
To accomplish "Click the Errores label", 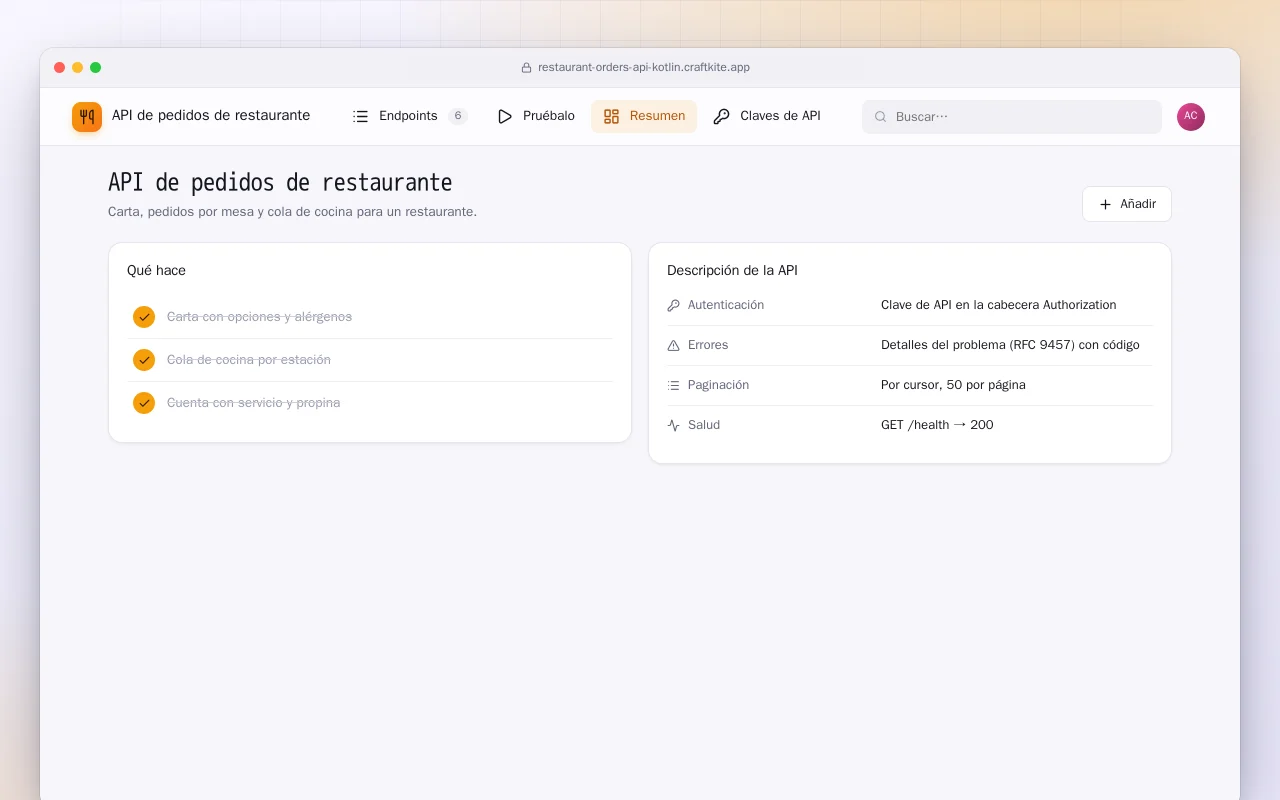I will [x=708, y=345].
